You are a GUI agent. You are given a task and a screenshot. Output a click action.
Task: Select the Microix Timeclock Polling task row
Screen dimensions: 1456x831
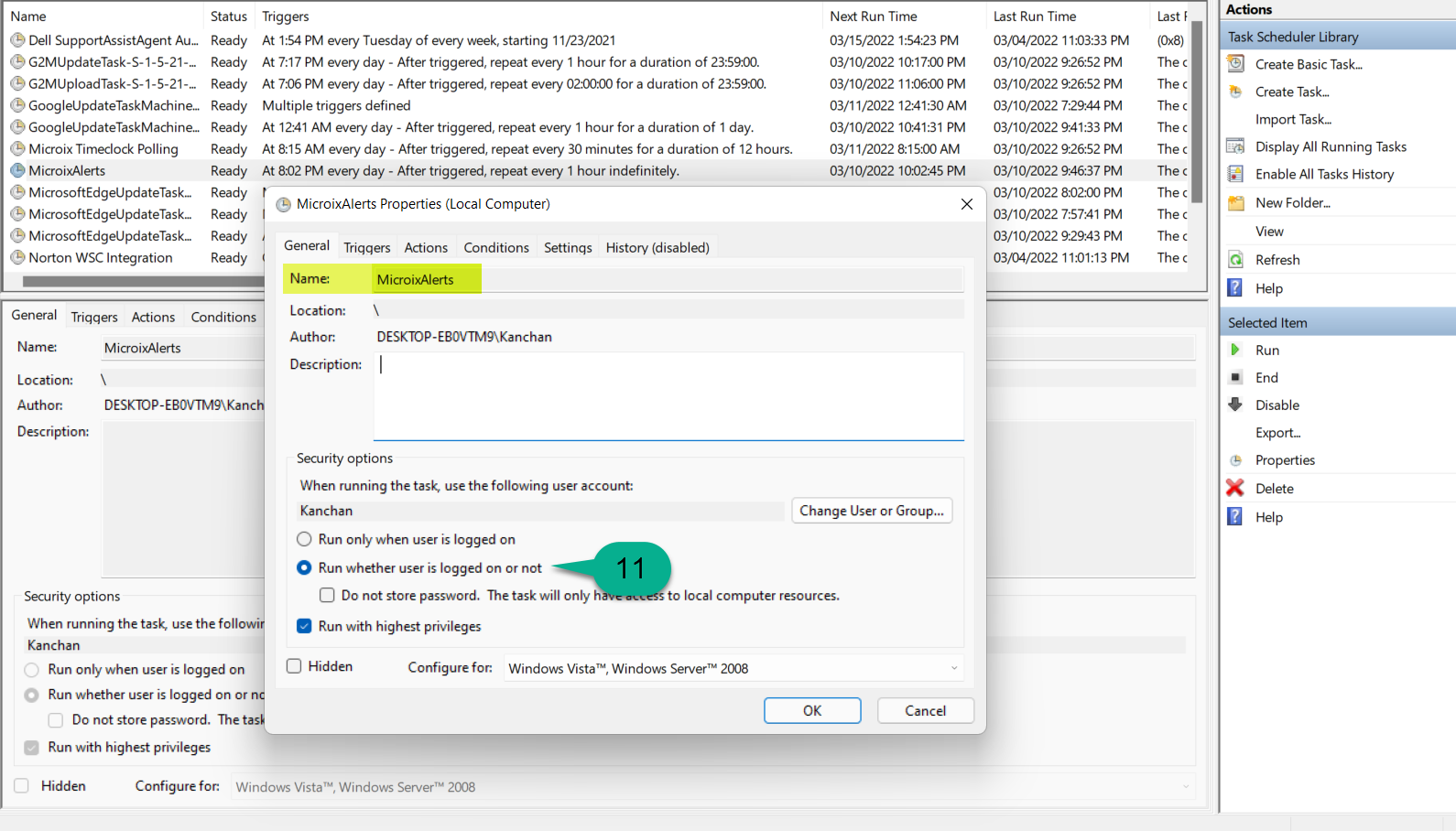[x=103, y=149]
